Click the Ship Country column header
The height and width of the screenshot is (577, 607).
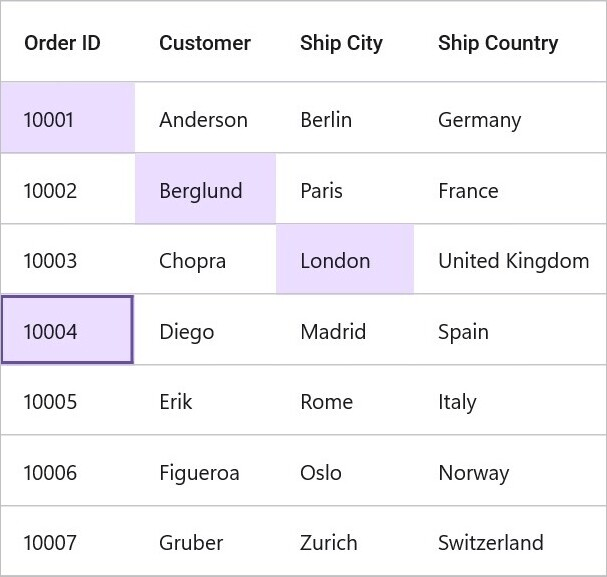click(510, 42)
